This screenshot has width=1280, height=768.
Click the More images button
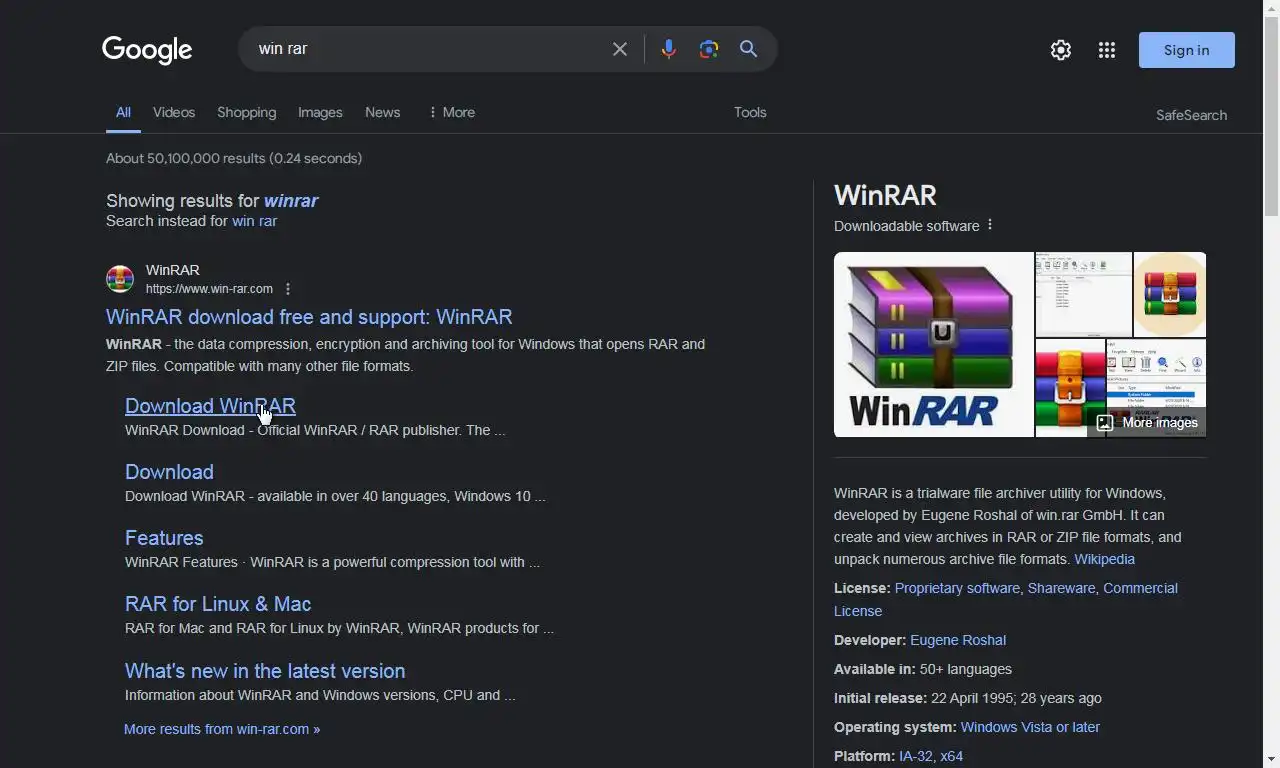(x=1147, y=422)
